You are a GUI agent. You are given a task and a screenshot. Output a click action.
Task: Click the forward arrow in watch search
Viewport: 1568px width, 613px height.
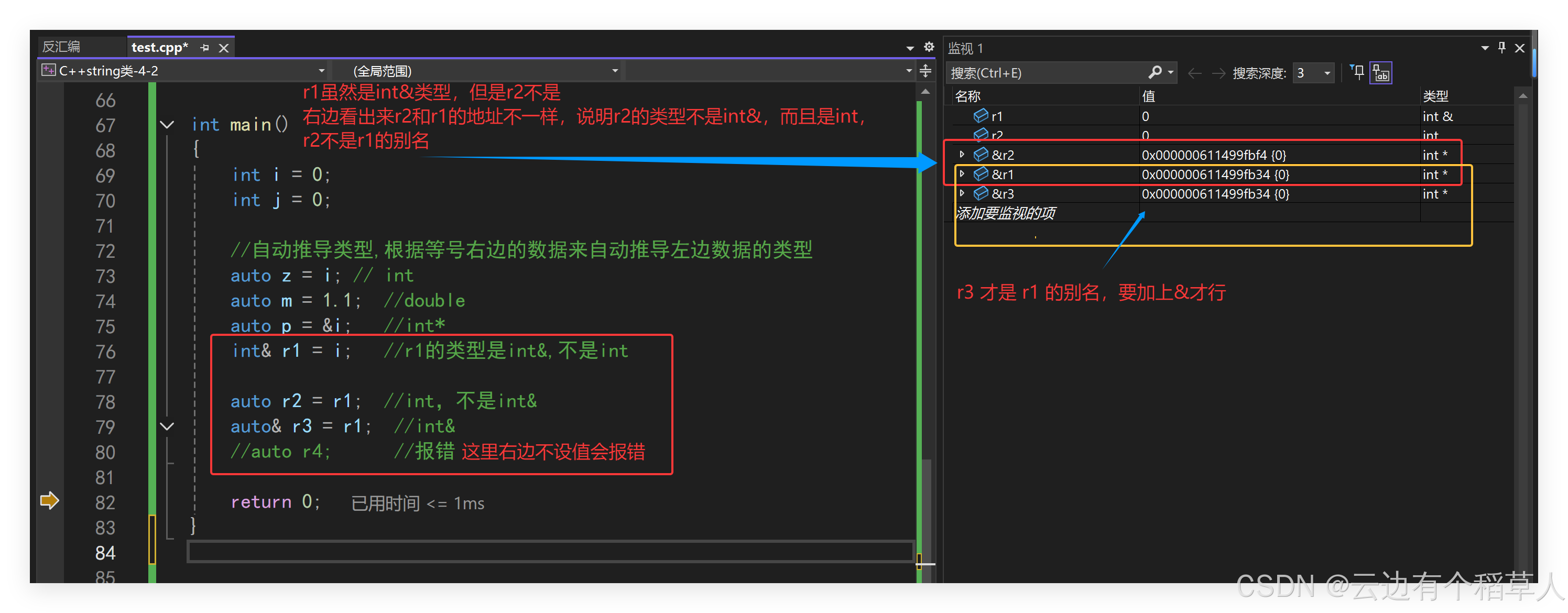(1218, 73)
